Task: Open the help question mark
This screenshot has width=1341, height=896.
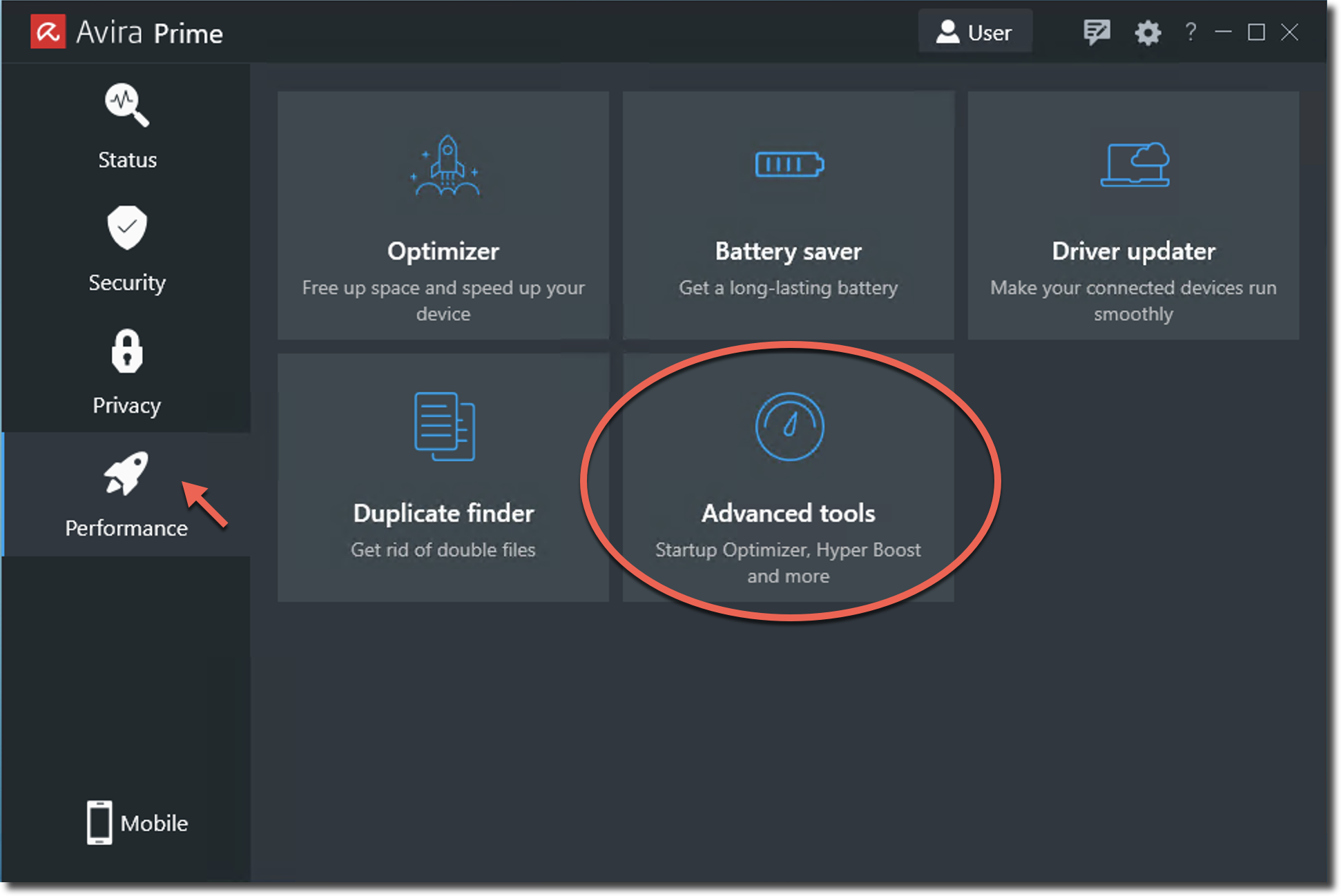Action: 1190,32
